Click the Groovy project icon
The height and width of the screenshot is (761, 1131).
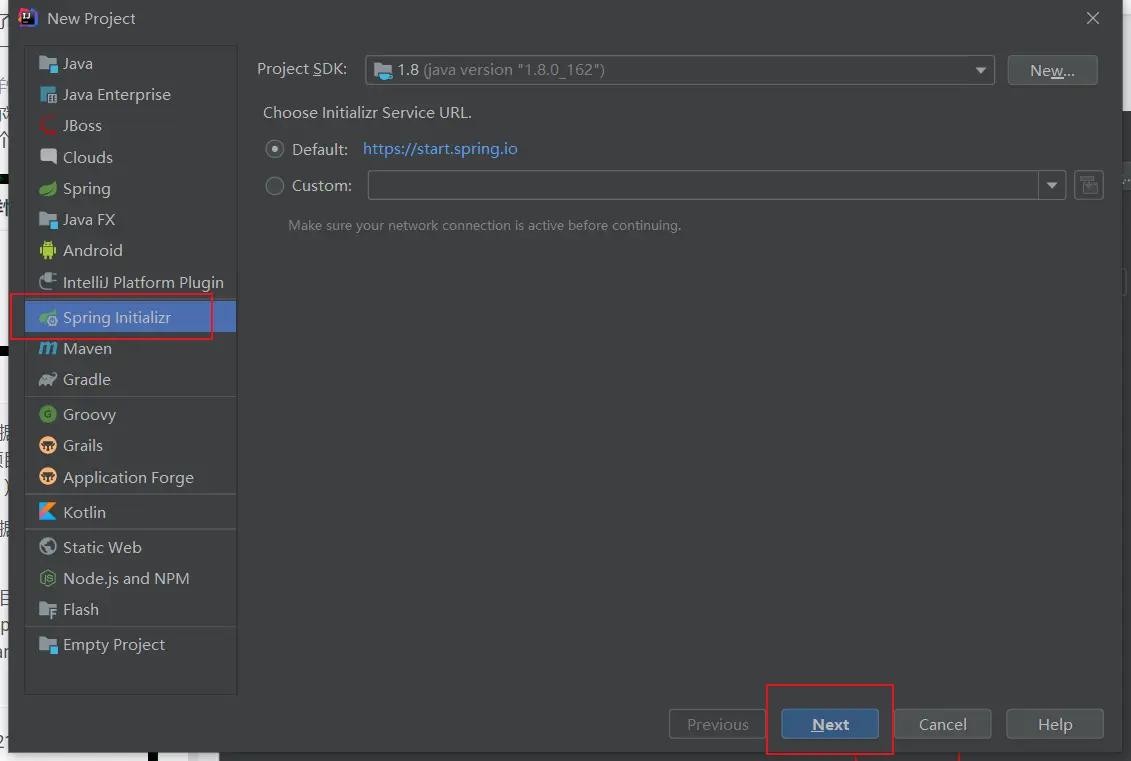48,414
